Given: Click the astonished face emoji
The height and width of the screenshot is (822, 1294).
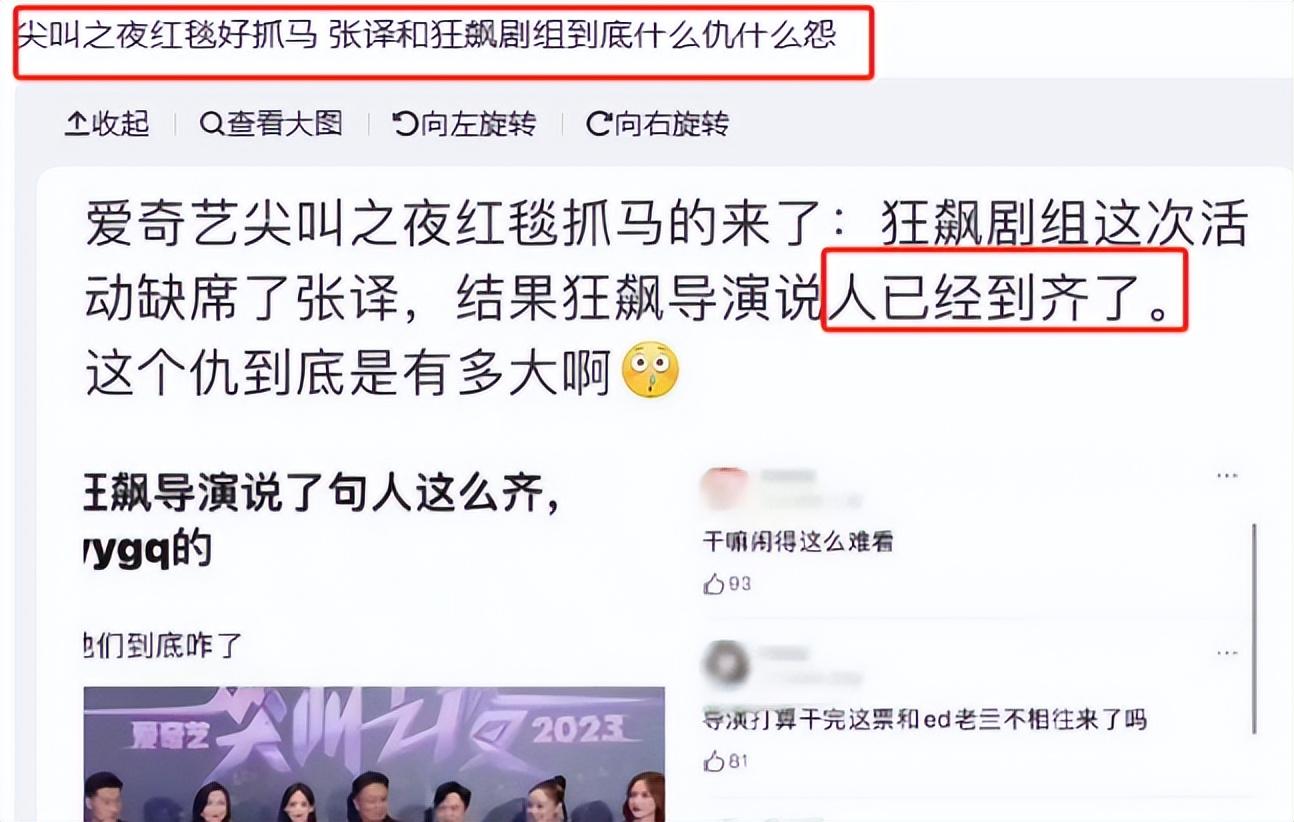Looking at the screenshot, I should tap(651, 372).
